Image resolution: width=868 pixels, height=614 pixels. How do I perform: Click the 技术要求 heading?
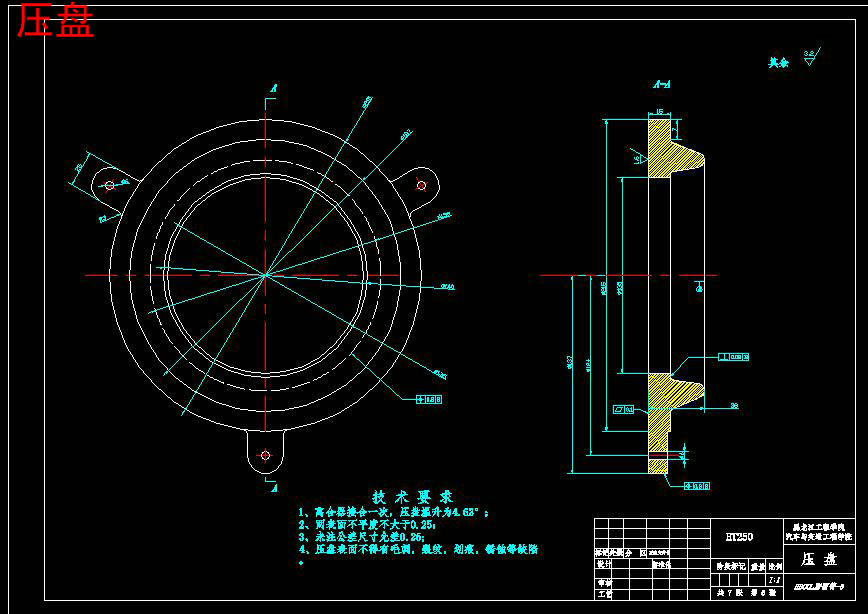click(x=412, y=496)
